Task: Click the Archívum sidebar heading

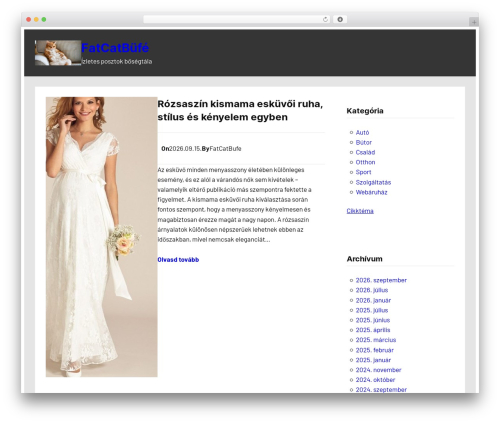Action: tap(365, 259)
